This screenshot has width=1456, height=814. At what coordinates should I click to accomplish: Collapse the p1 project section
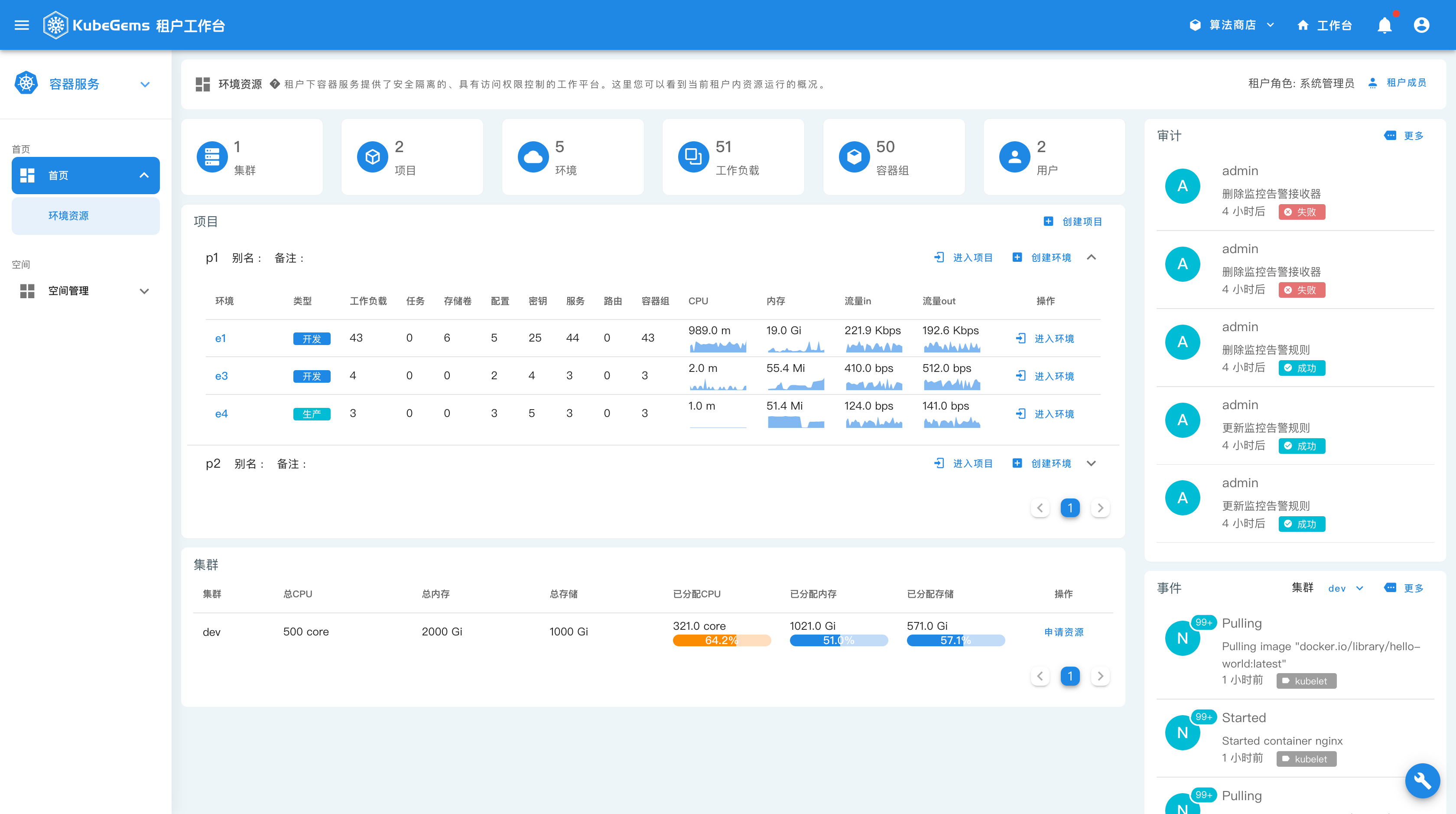click(x=1092, y=258)
